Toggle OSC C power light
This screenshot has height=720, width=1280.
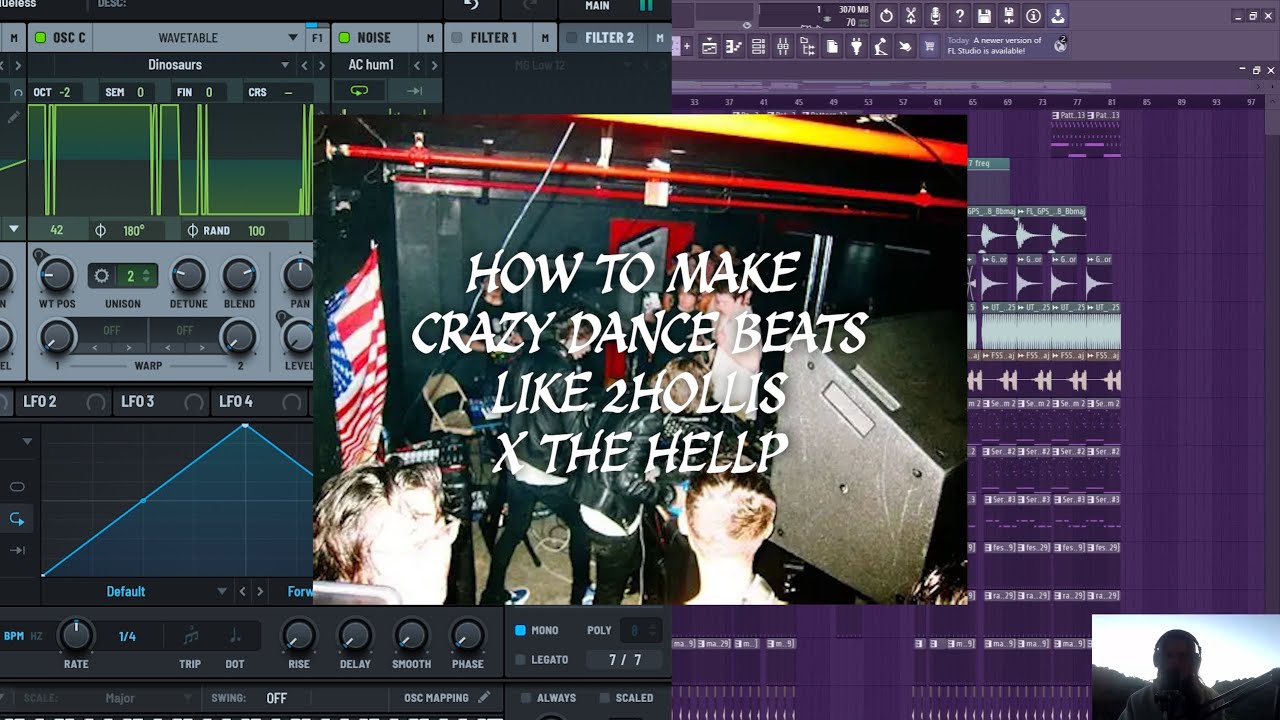coord(41,38)
